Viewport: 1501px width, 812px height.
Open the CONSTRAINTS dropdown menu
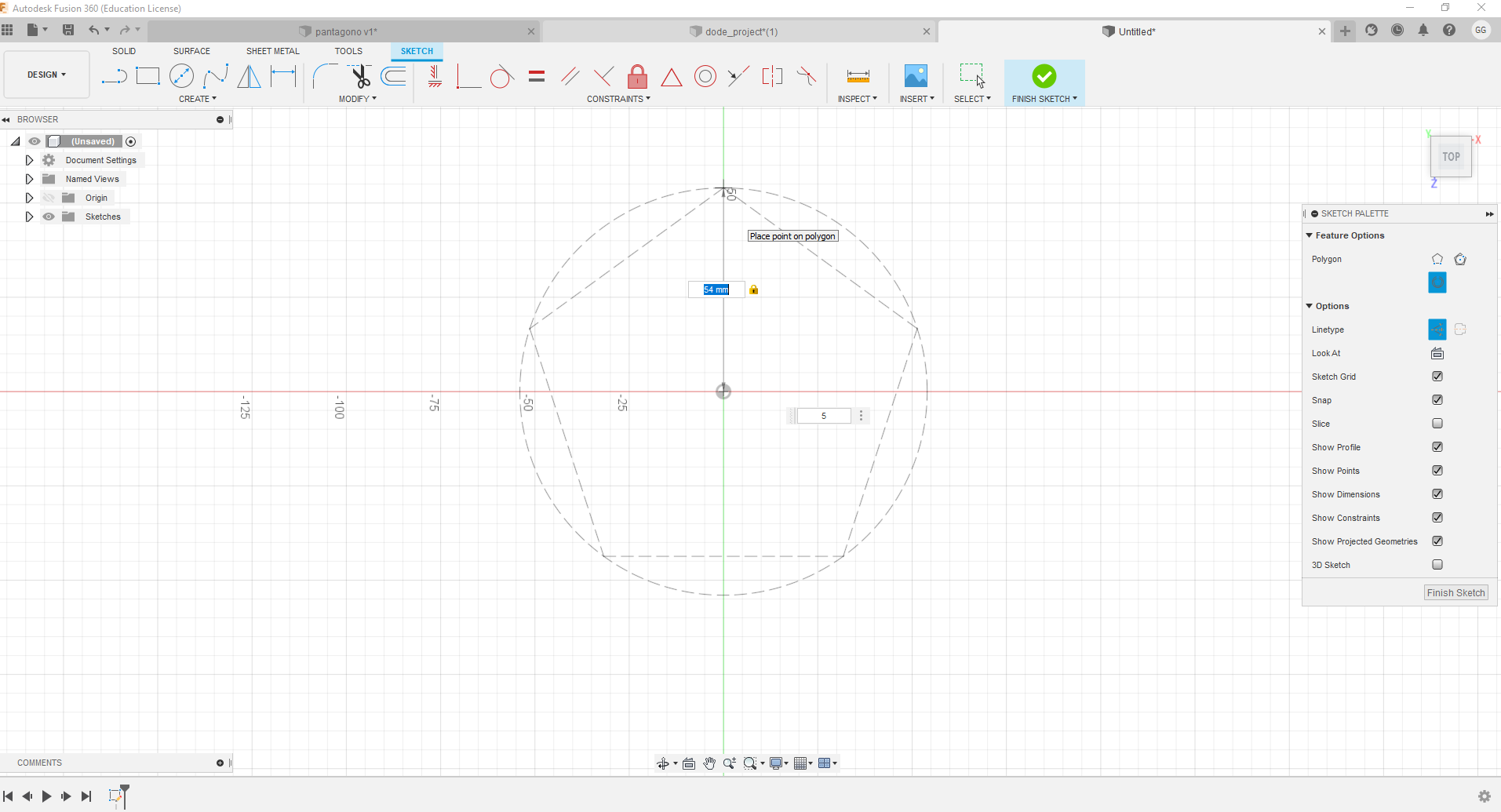click(618, 99)
